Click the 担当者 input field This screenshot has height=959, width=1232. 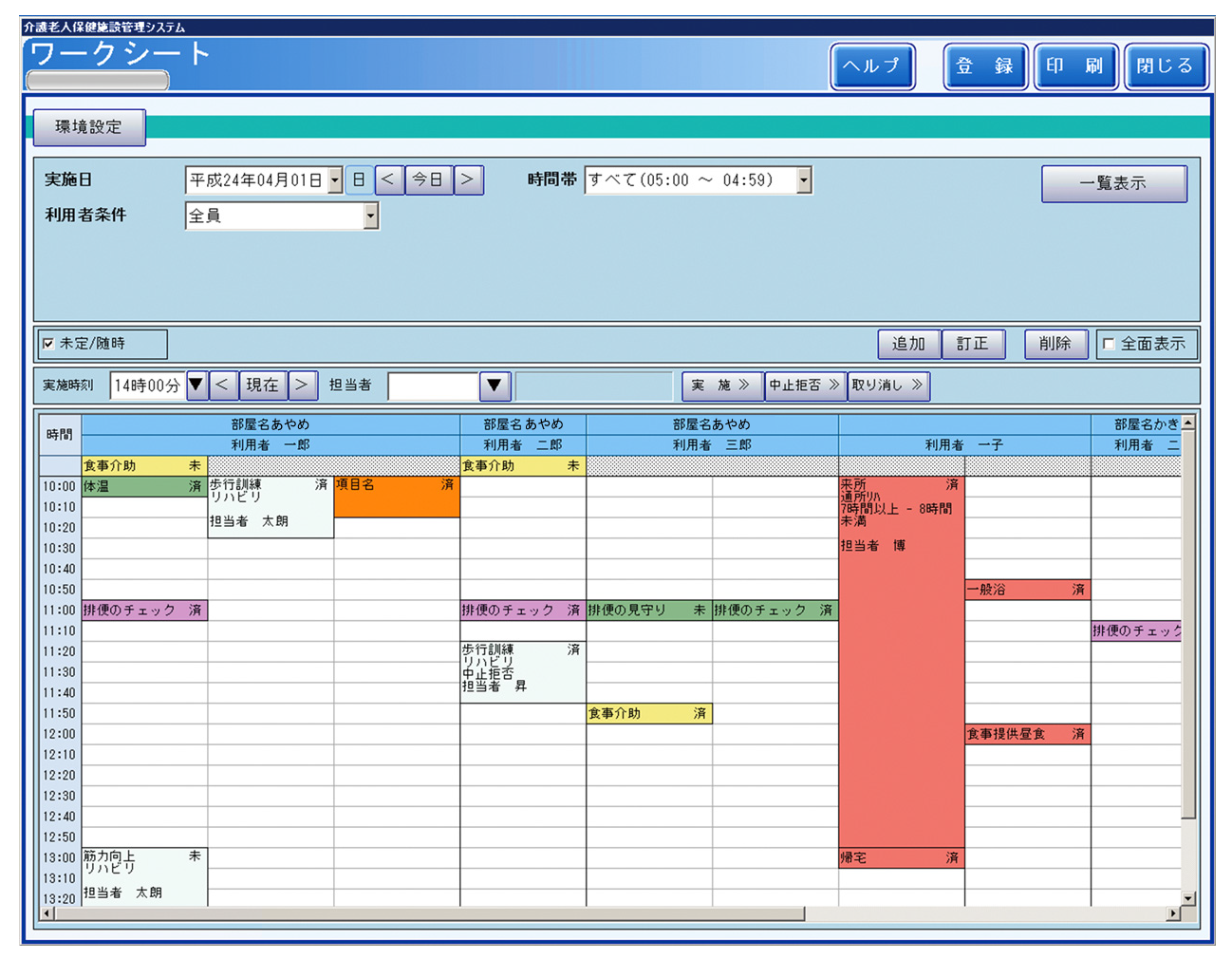pos(433,386)
